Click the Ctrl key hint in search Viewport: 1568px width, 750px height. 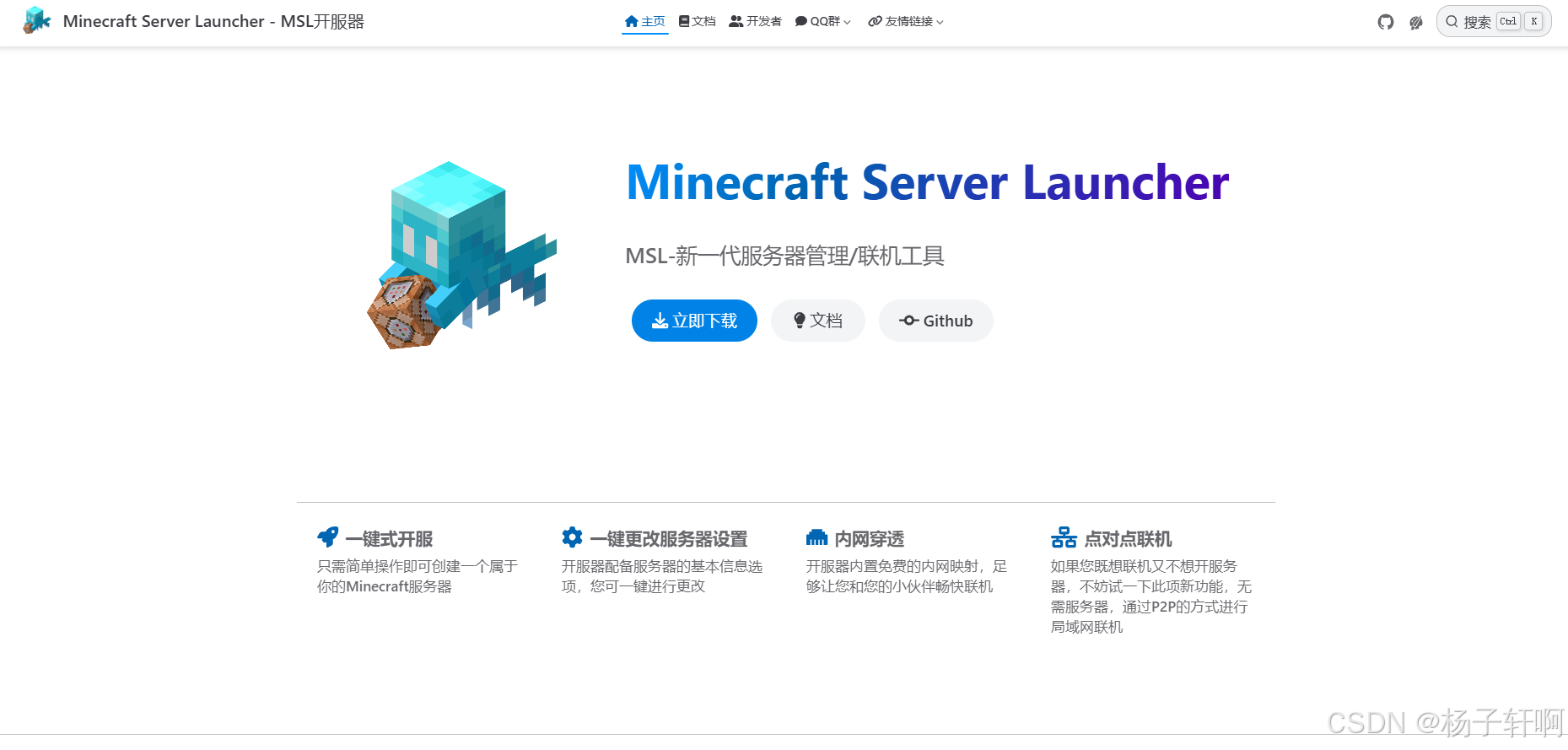(x=1508, y=22)
